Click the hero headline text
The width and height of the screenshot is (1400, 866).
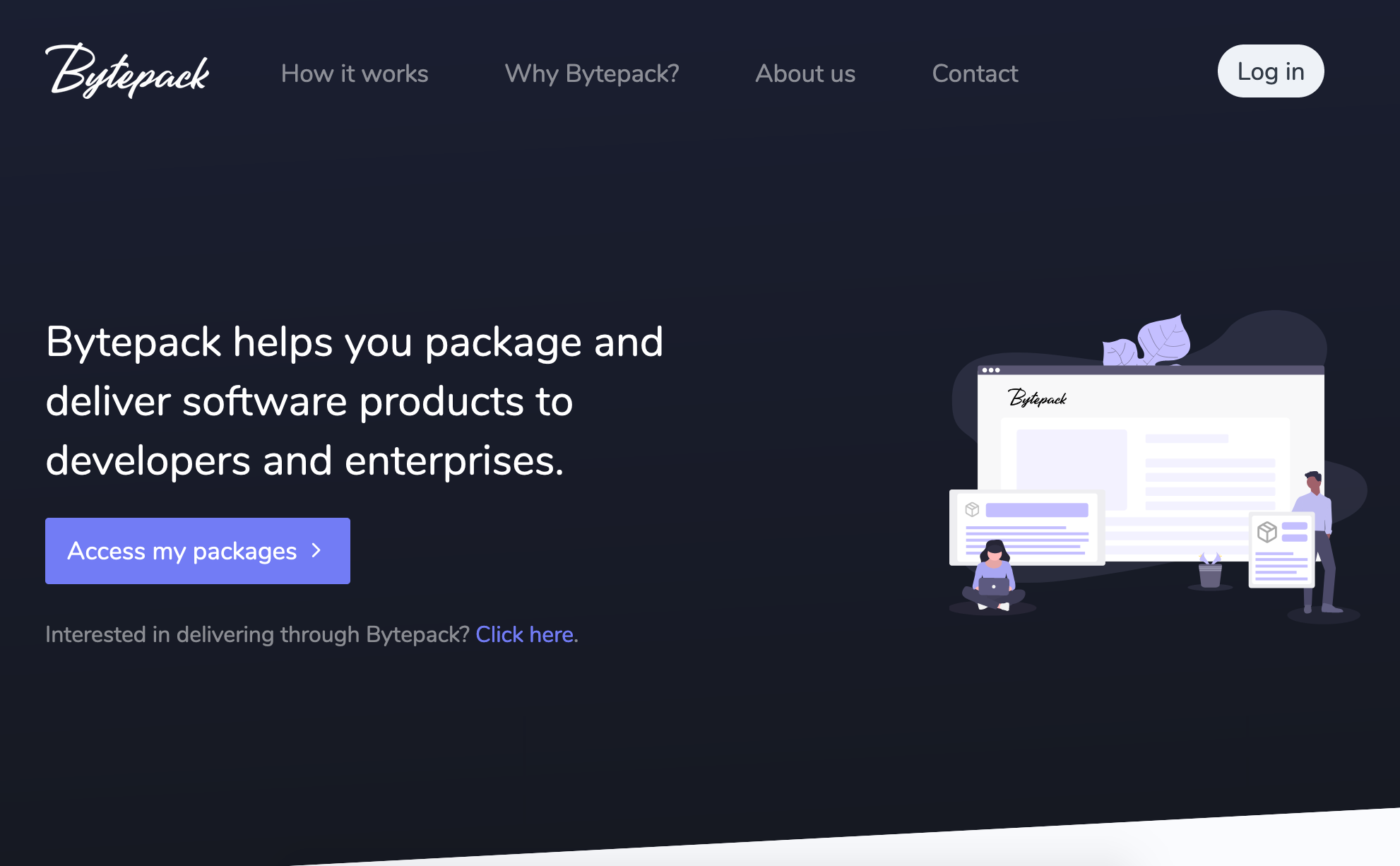tap(354, 401)
